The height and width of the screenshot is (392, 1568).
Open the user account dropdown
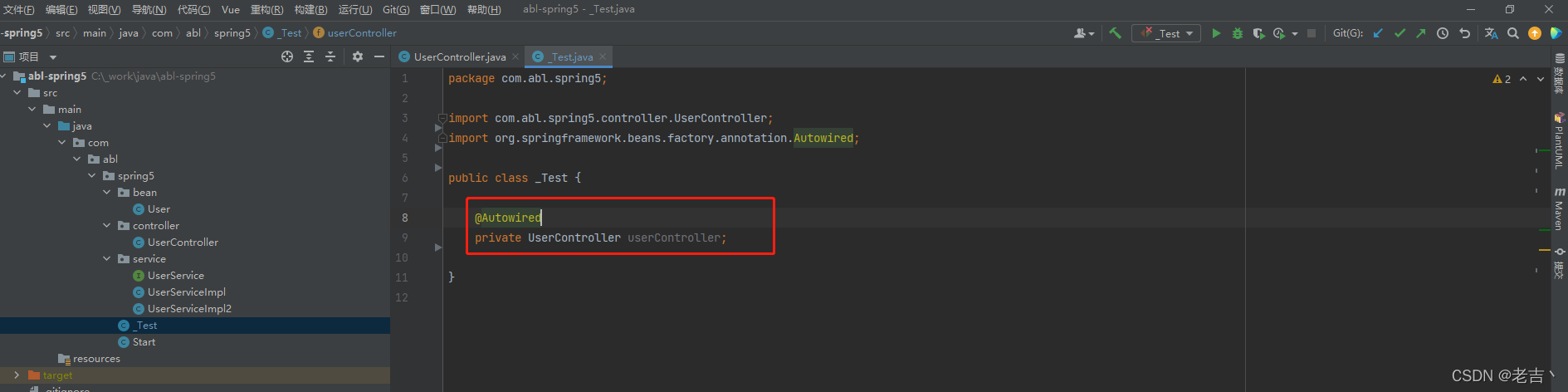[1084, 33]
